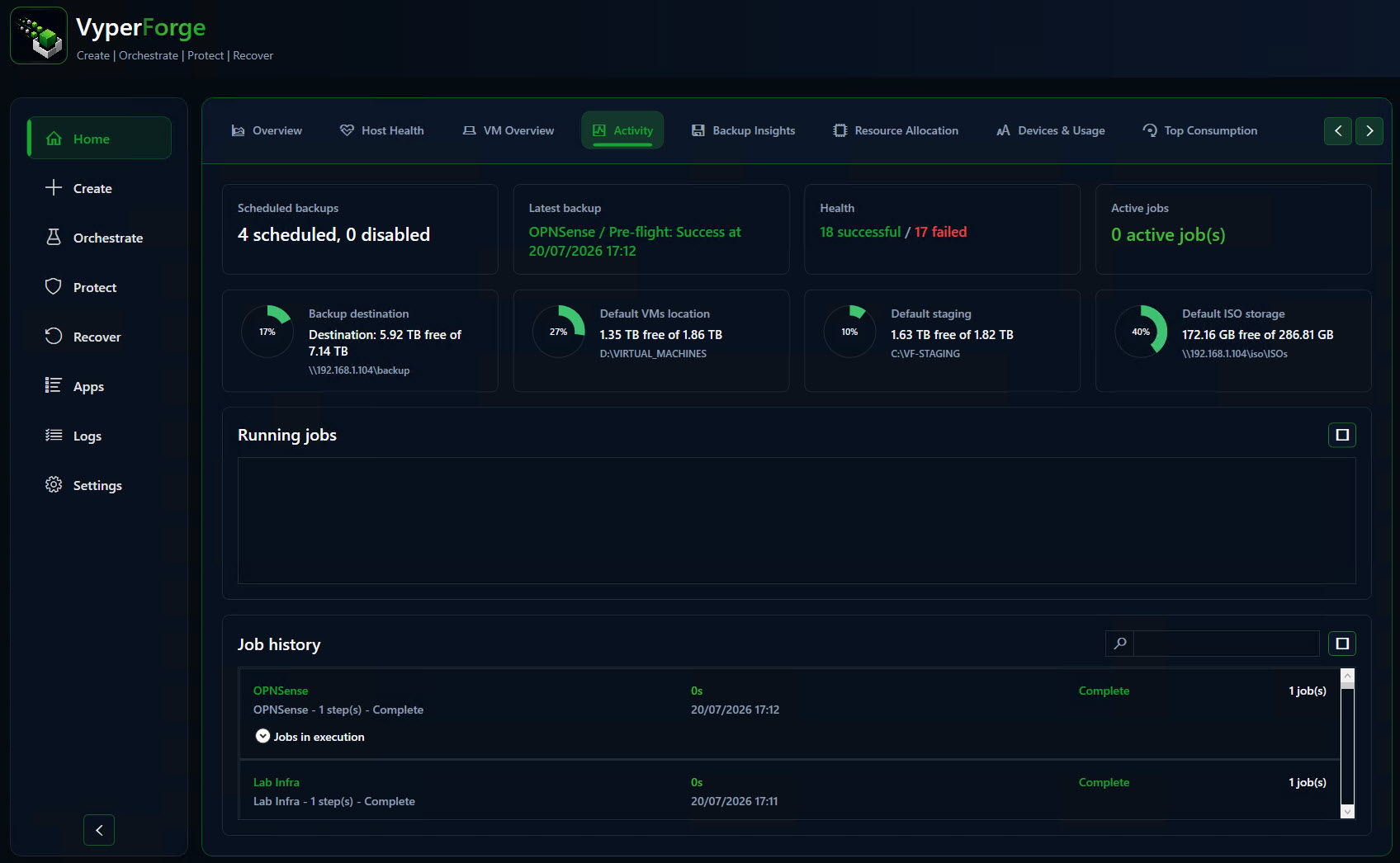Click the Job history scrollbar up arrow

(x=1347, y=675)
